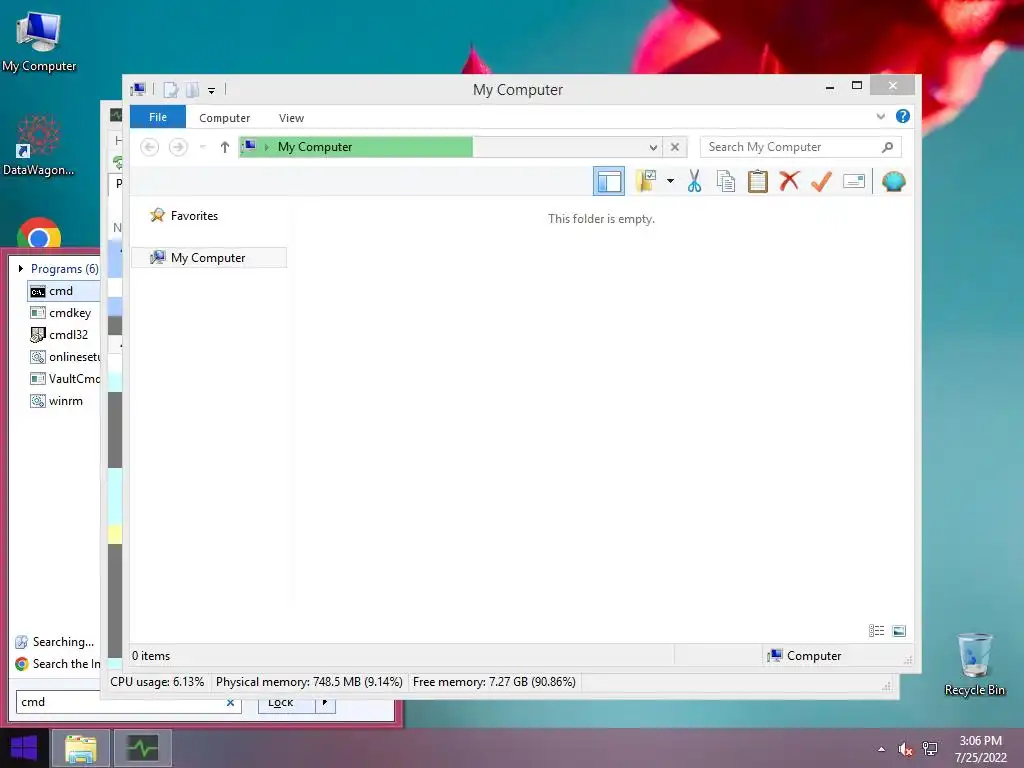Collapse the Programs (6) group
This screenshot has height=768, width=1024.
[x=21, y=268]
